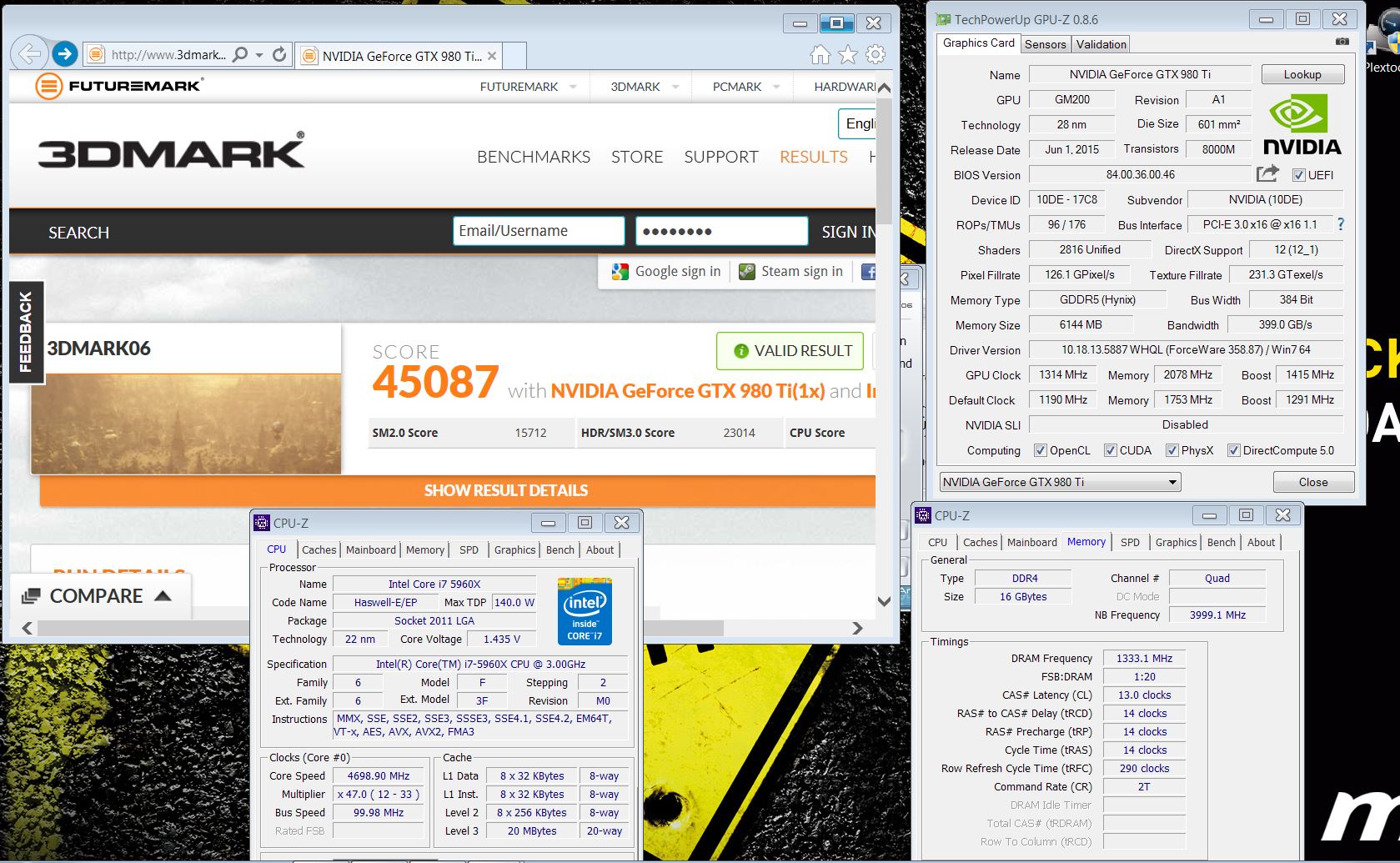Click the 3DMark06 result thumbnail
The height and width of the screenshot is (863, 1400).
click(186, 424)
